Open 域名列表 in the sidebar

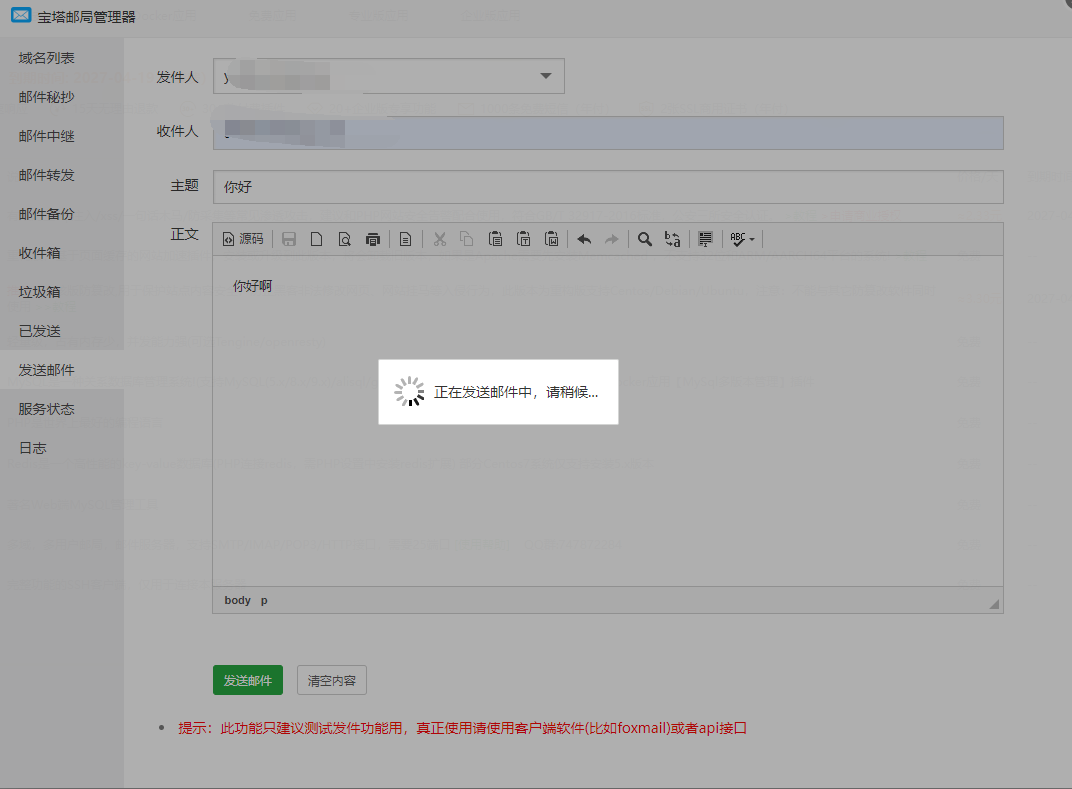point(46,58)
